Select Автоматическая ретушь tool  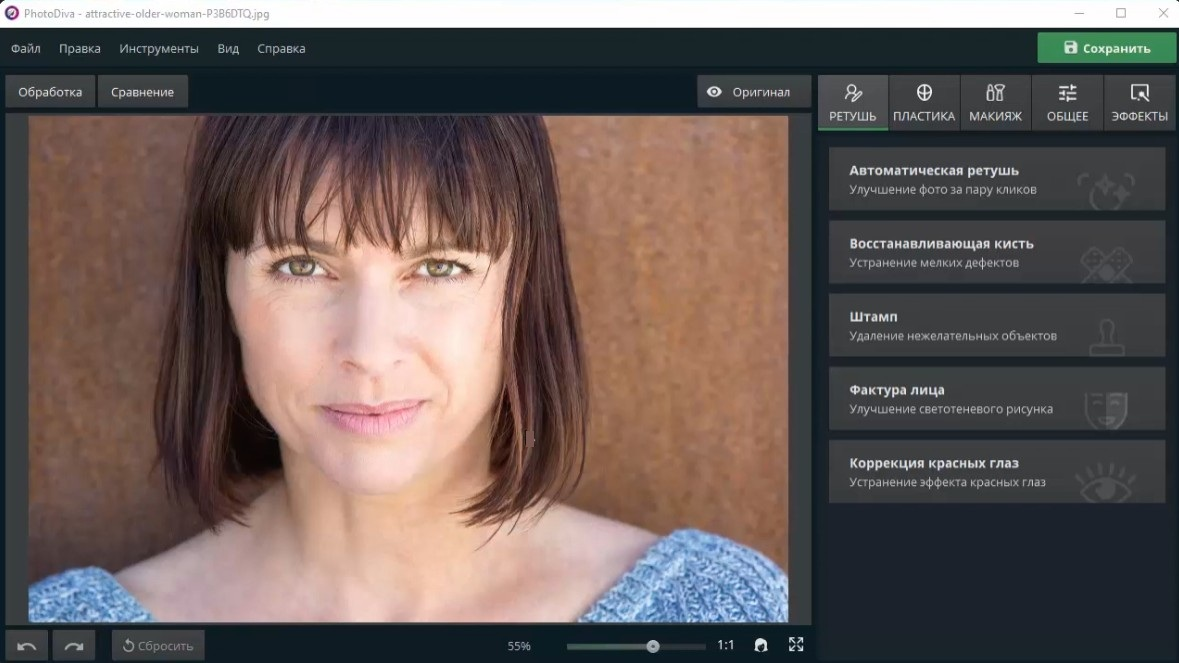[997, 179]
